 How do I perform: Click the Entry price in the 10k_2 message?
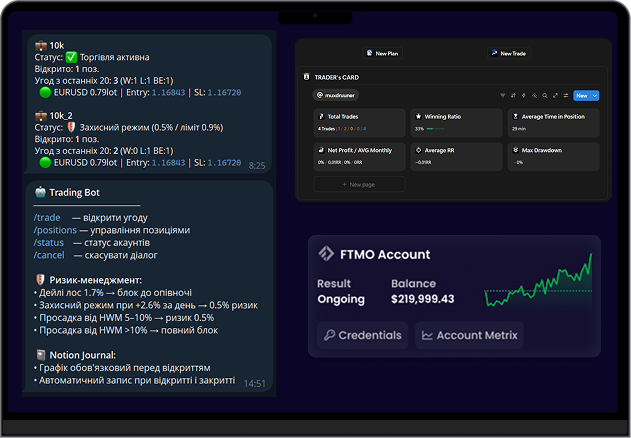(168, 163)
